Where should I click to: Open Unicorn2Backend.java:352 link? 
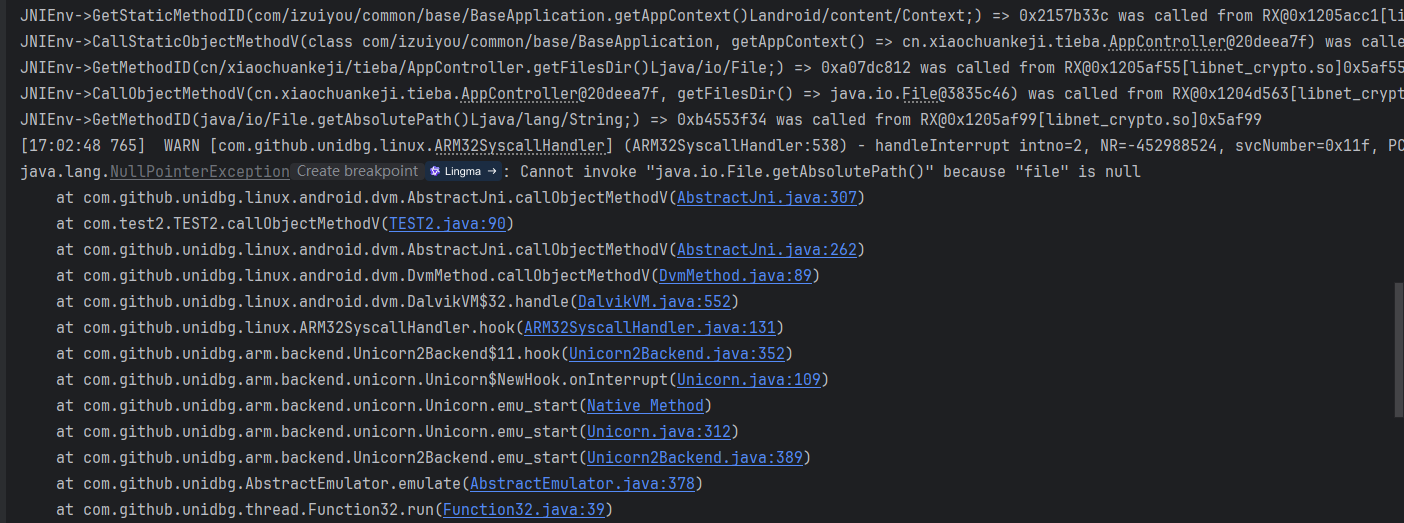click(x=678, y=353)
